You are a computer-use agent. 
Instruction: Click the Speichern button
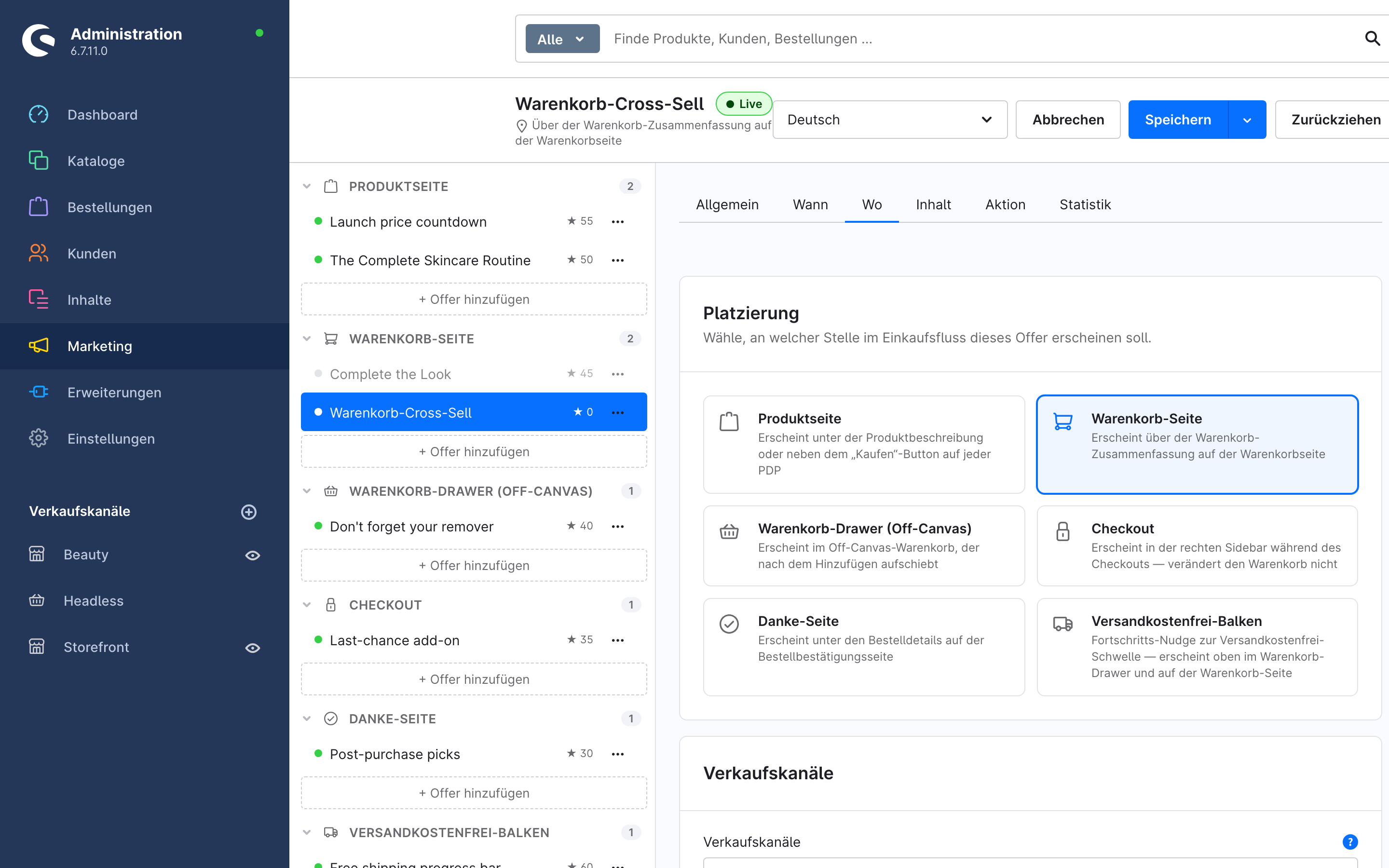coord(1178,120)
